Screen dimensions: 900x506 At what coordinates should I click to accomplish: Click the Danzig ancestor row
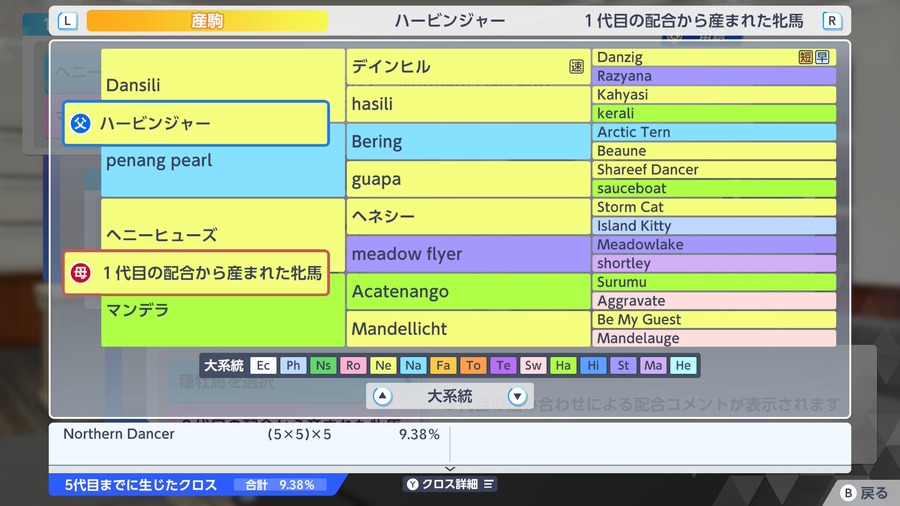(x=714, y=57)
